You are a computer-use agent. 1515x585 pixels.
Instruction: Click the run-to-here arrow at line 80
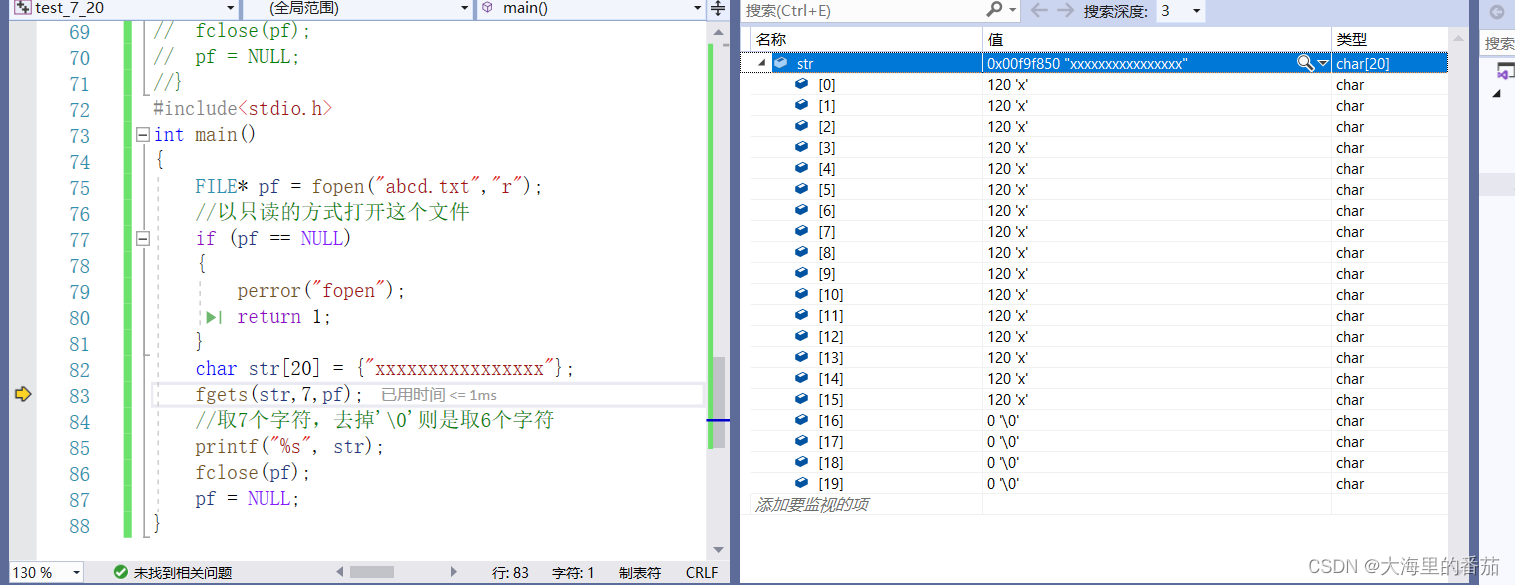(x=213, y=317)
